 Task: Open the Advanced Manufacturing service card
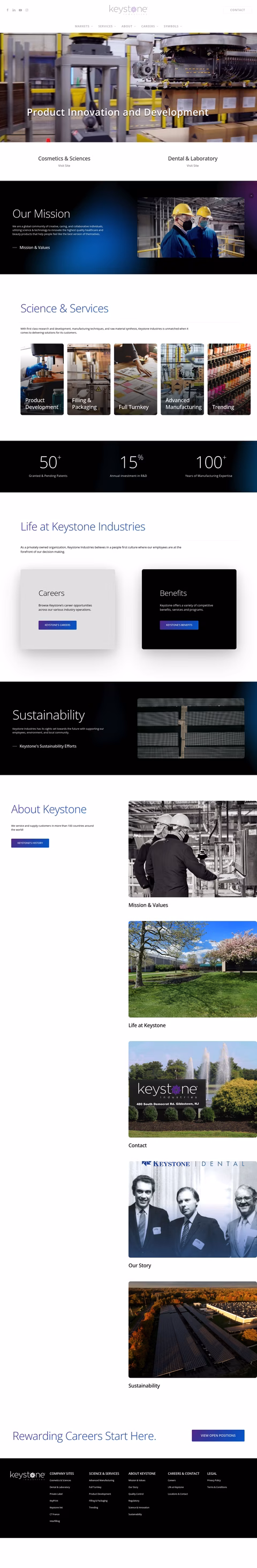click(182, 379)
